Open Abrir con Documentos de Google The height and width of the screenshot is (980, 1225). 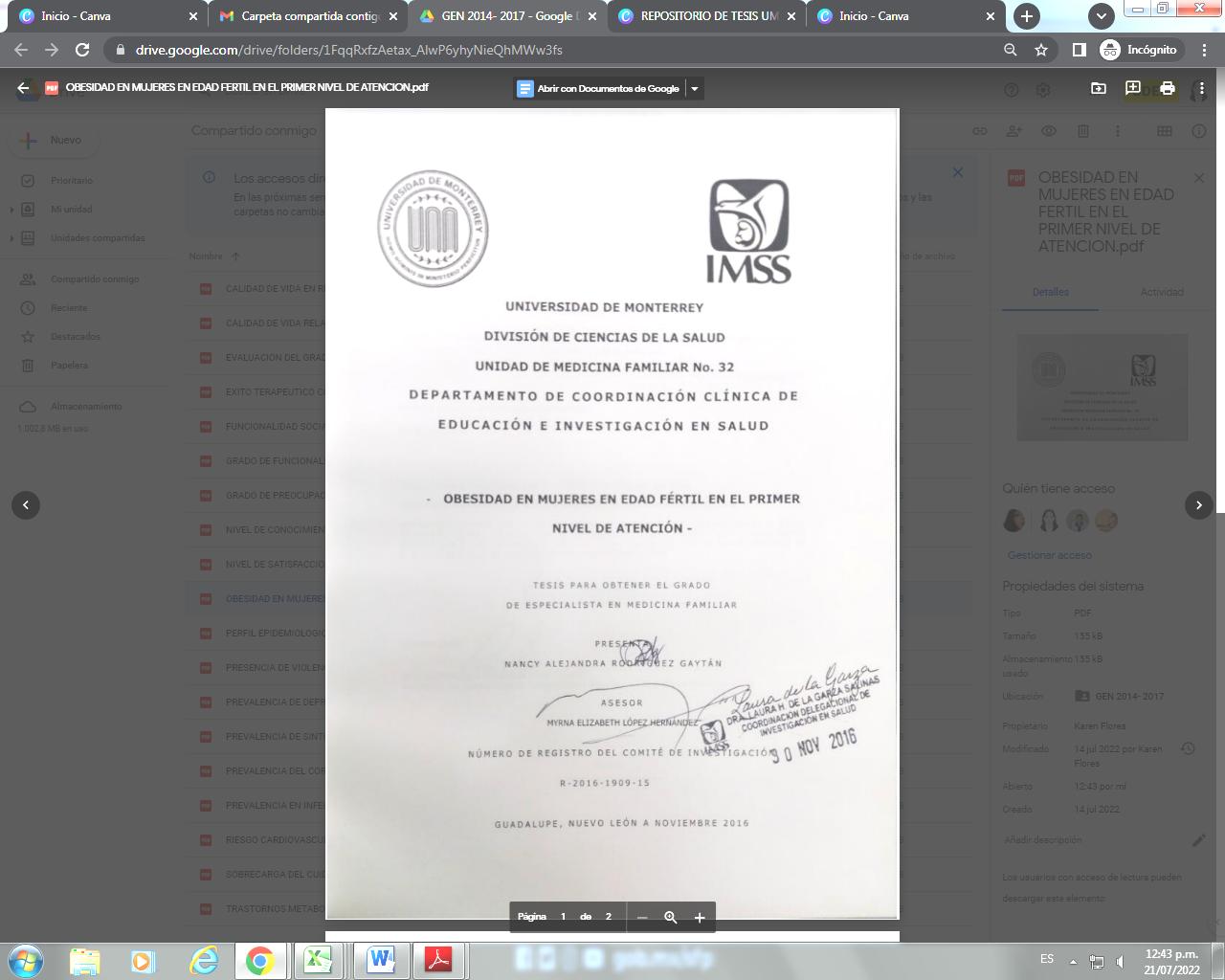tap(598, 88)
